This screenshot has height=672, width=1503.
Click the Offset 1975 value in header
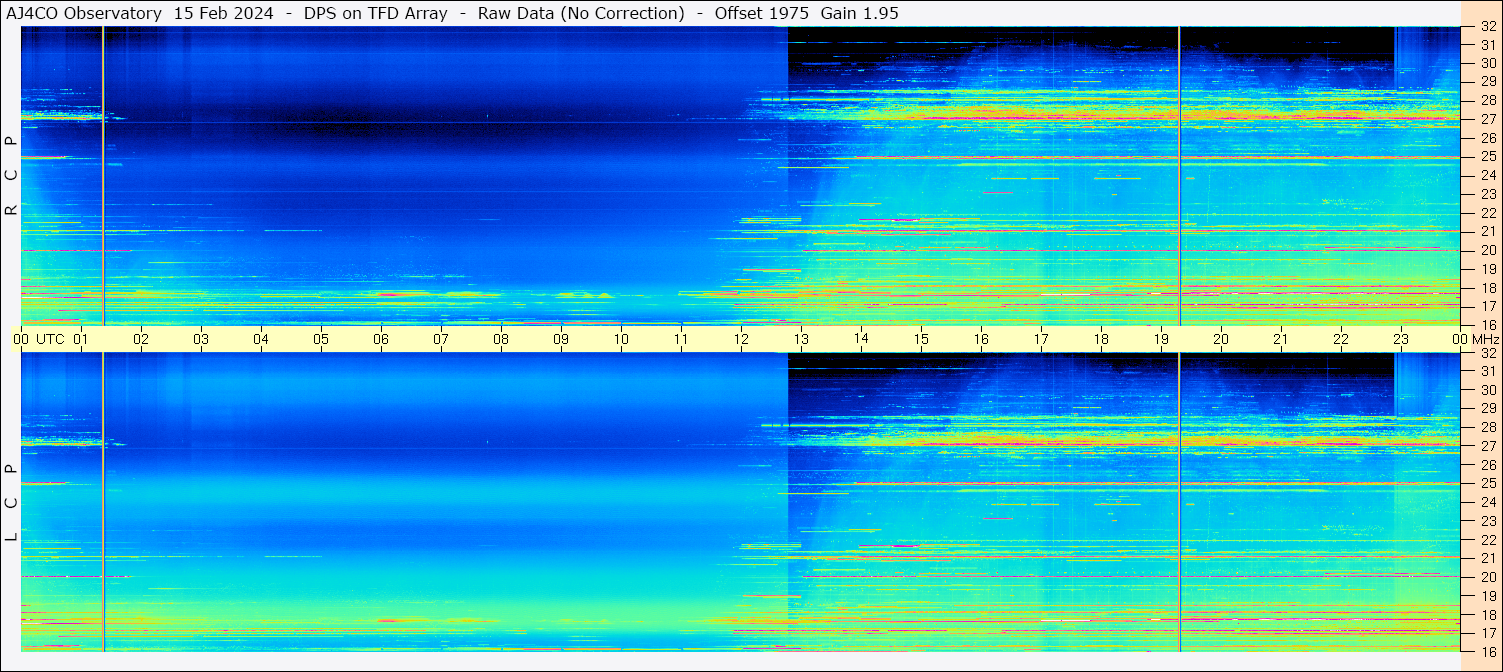(x=761, y=13)
